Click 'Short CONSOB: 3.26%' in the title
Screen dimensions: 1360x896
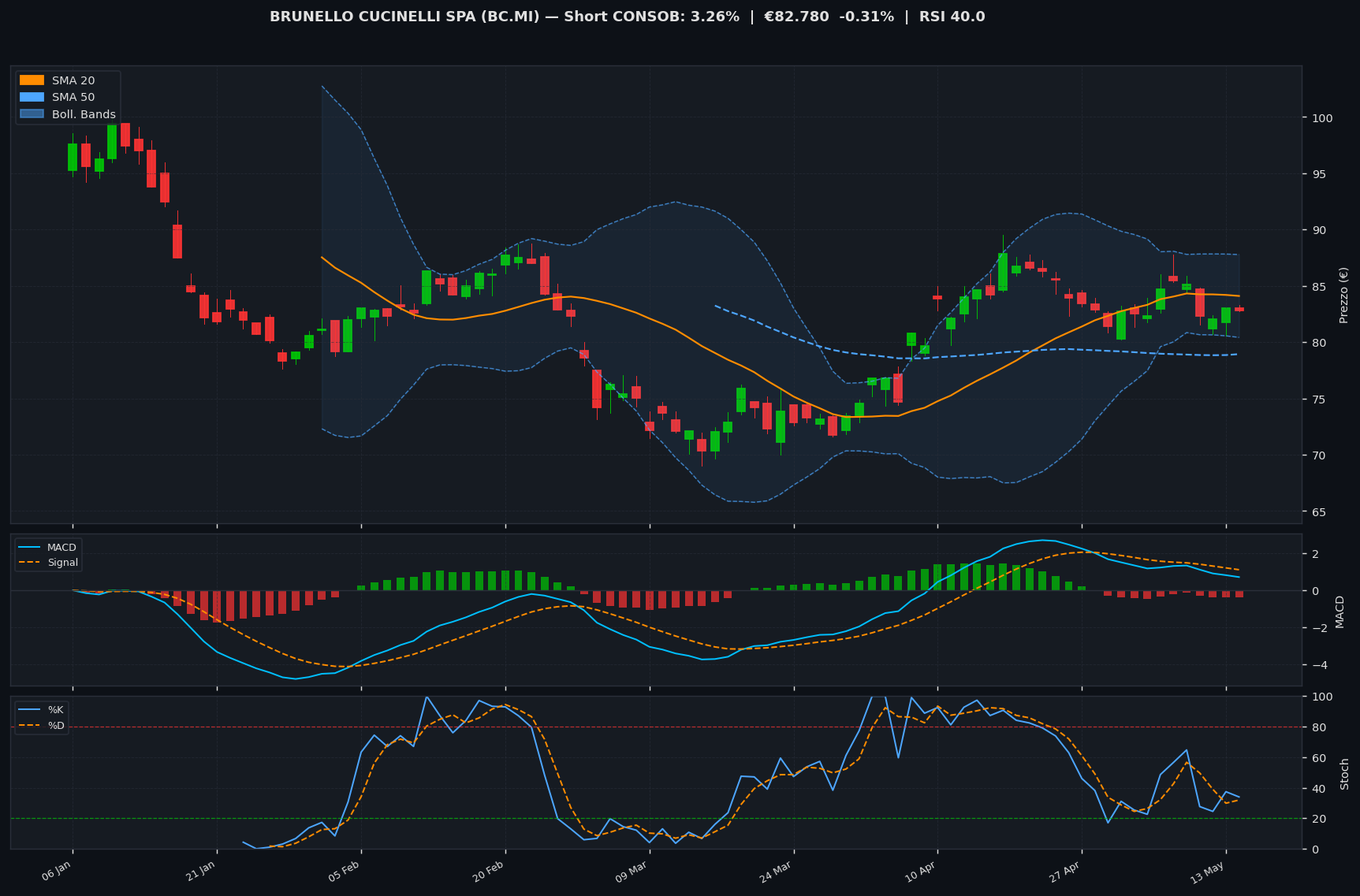click(652, 17)
